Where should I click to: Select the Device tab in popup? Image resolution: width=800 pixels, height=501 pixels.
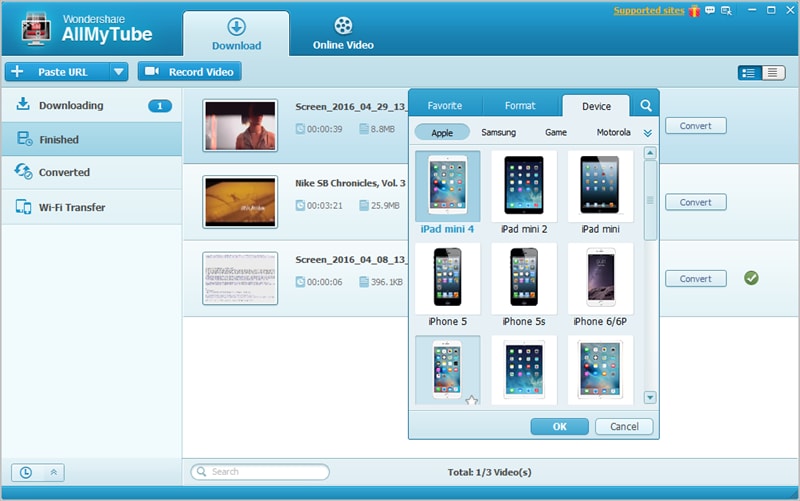(x=596, y=106)
